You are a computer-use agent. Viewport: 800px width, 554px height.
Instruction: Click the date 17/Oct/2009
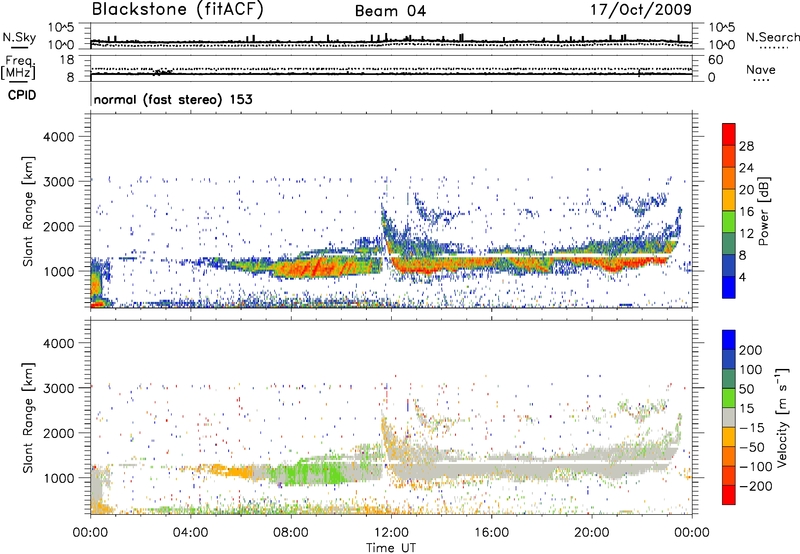tap(641, 10)
